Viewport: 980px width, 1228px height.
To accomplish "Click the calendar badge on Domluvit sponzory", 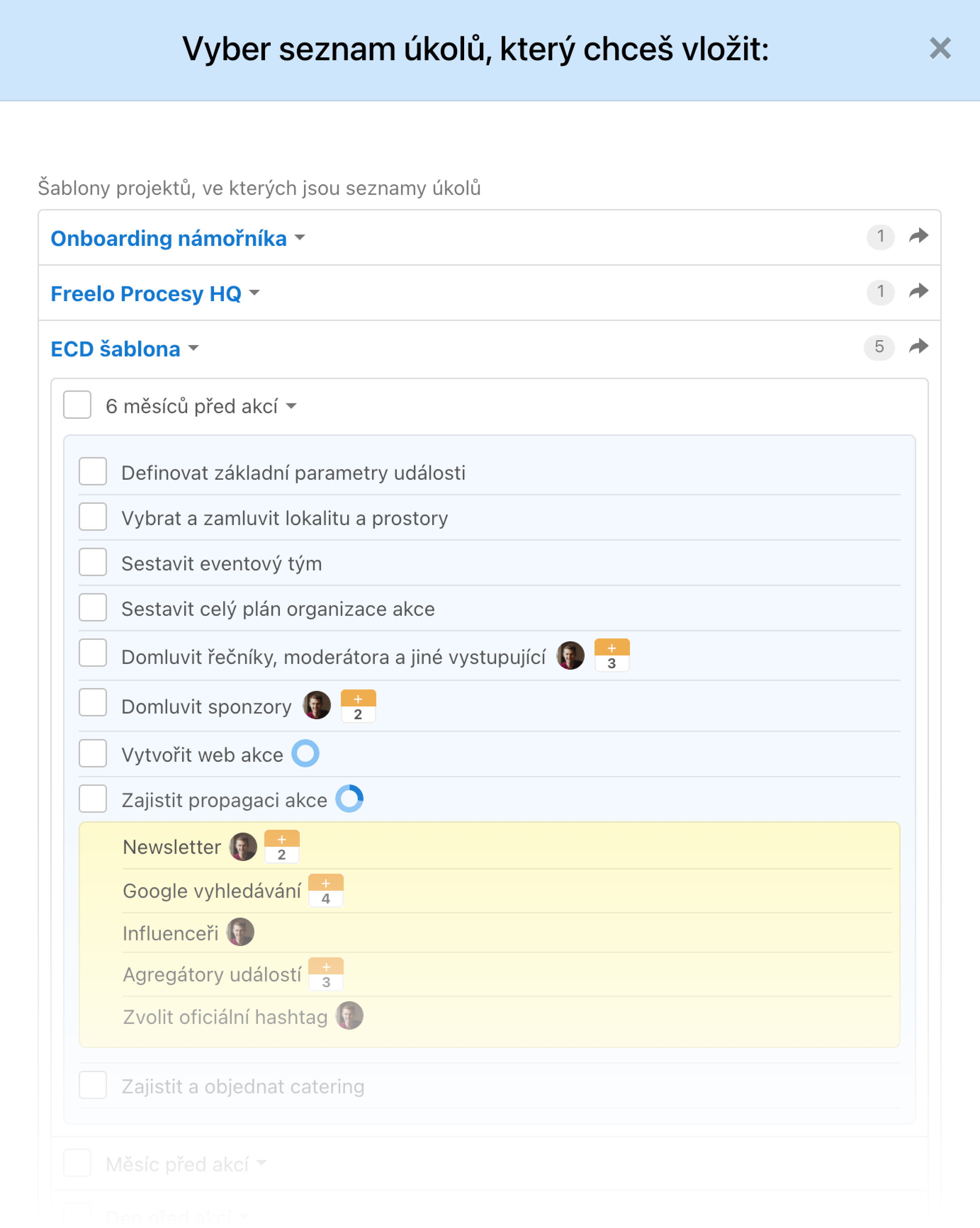I will tap(358, 706).
